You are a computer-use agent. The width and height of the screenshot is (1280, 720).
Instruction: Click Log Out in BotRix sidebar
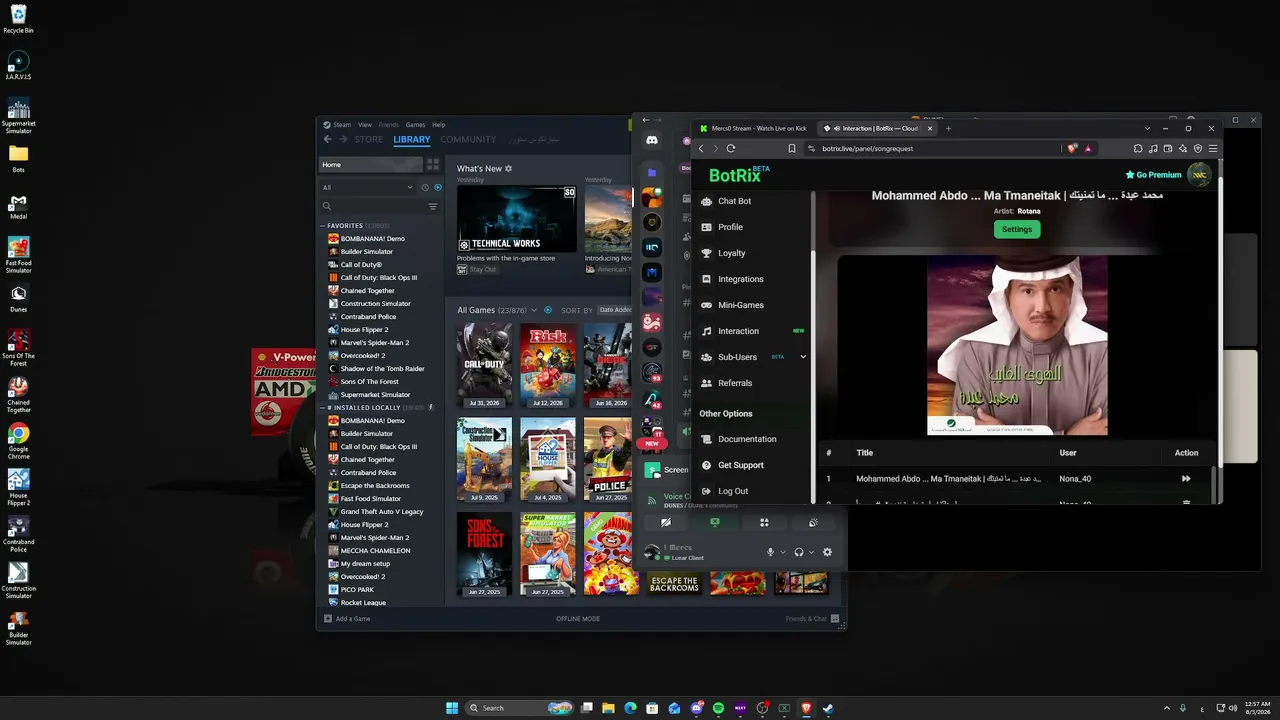point(732,491)
